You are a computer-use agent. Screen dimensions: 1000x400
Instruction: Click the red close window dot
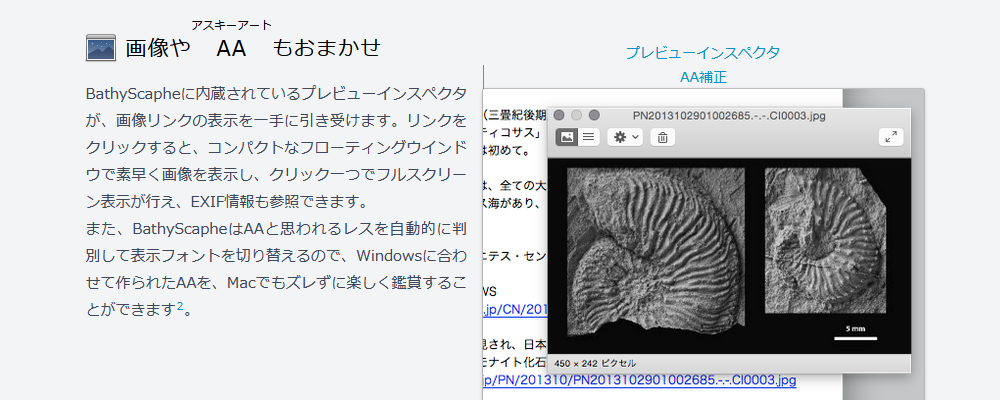pyautogui.click(x=559, y=115)
